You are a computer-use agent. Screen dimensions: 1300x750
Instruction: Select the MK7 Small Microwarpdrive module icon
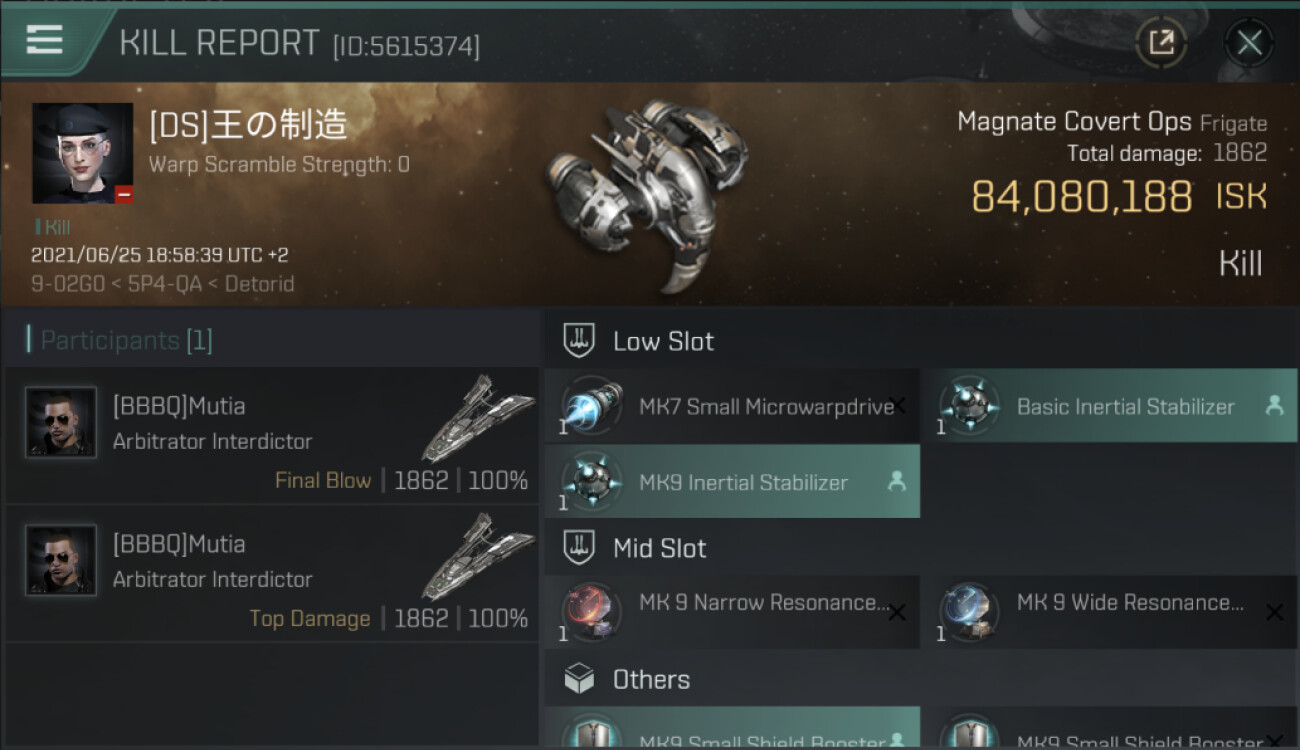click(592, 407)
